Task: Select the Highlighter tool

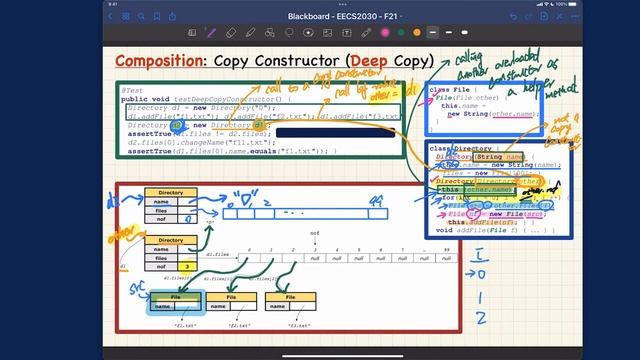Action: coord(250,33)
